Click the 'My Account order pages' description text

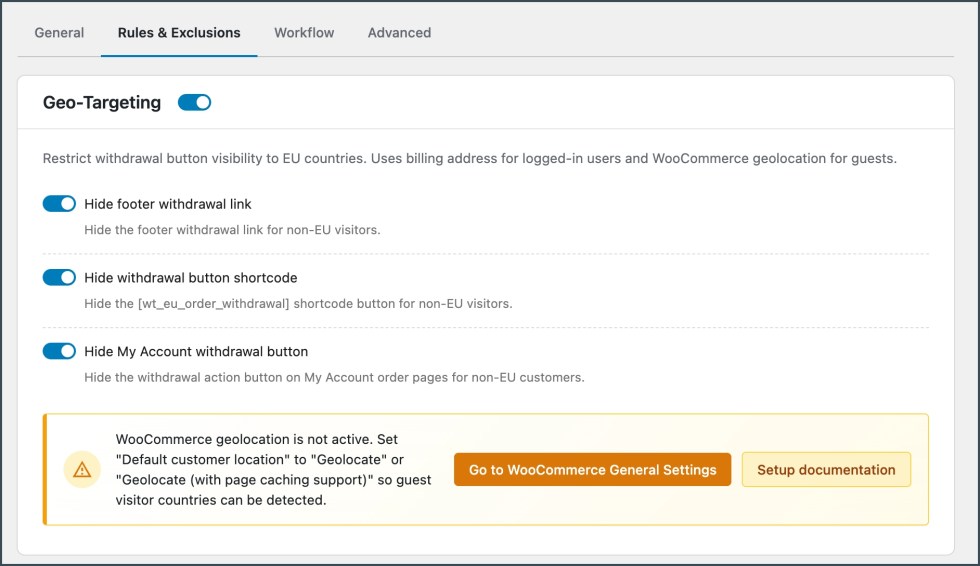point(334,377)
